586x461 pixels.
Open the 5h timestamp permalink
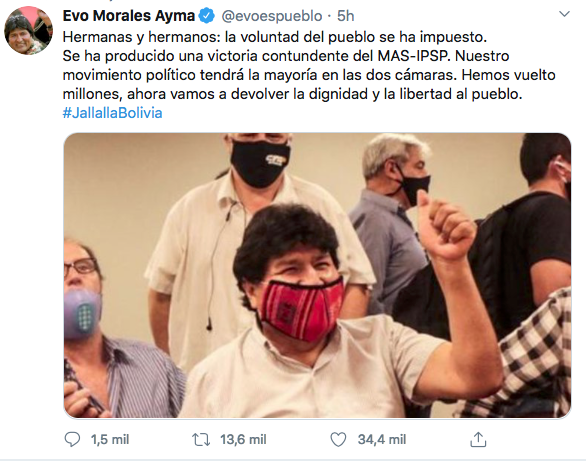click(x=345, y=16)
